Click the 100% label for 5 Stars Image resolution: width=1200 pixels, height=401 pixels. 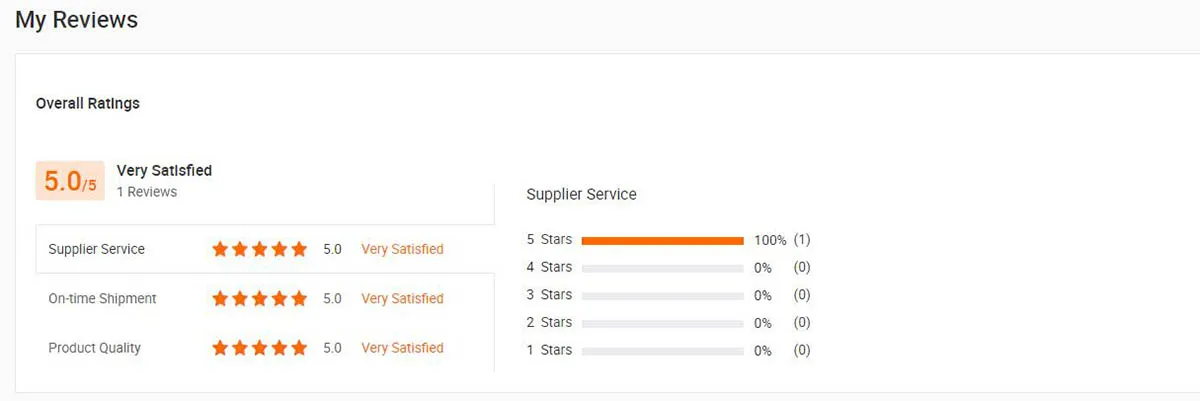pos(770,240)
